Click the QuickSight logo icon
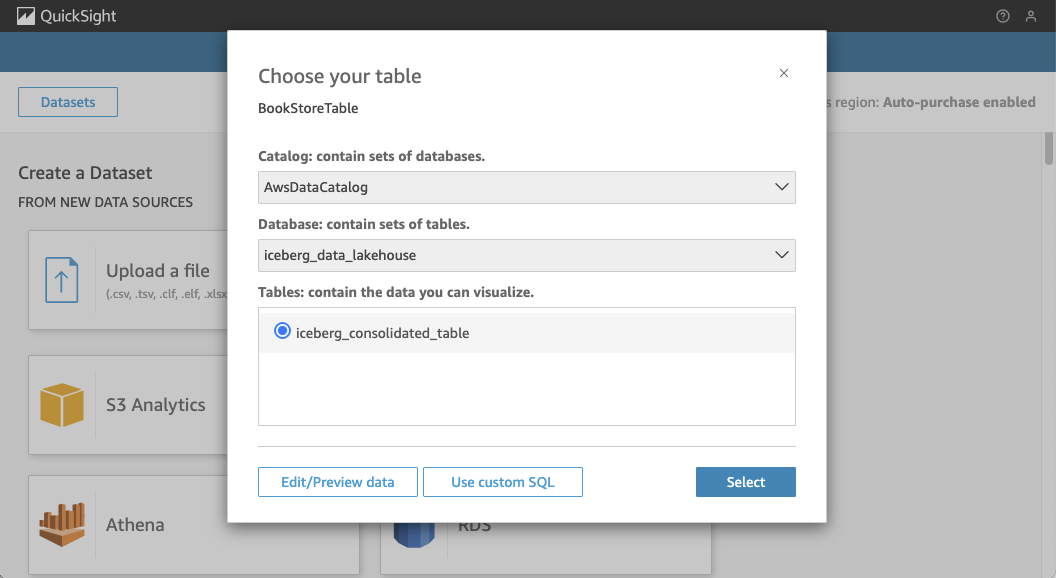The width and height of the screenshot is (1056, 578). tap(26, 16)
